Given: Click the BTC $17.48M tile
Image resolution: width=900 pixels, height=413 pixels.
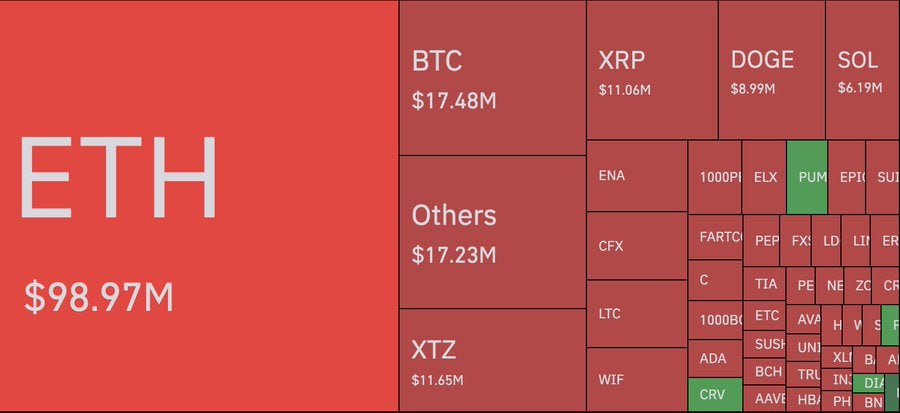Looking at the screenshot, I should click(x=492, y=78).
